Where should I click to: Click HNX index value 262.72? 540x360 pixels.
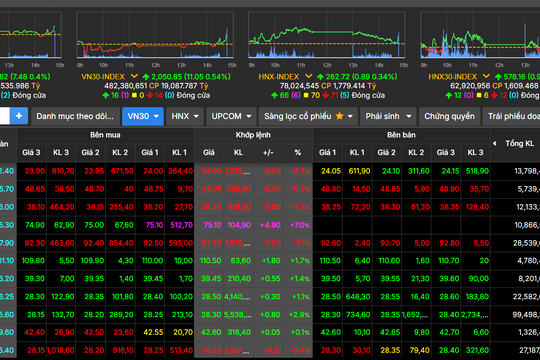338,76
